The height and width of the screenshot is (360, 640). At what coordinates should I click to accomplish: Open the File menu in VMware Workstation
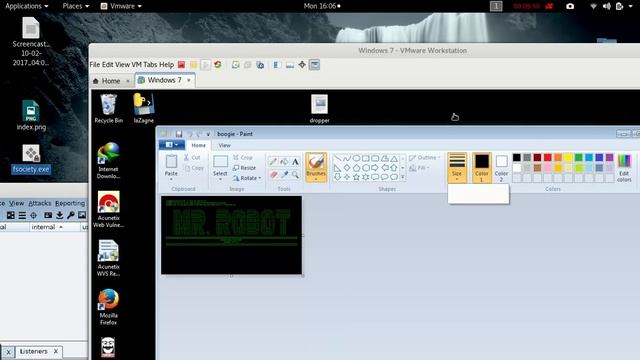coord(95,65)
